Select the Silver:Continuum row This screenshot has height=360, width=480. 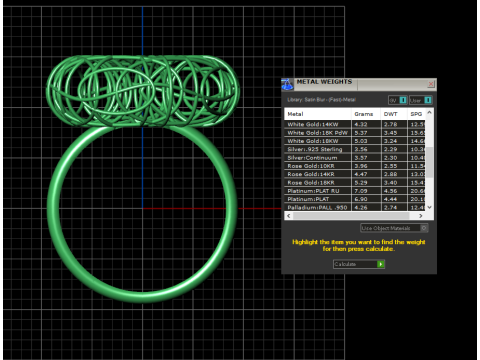355,158
